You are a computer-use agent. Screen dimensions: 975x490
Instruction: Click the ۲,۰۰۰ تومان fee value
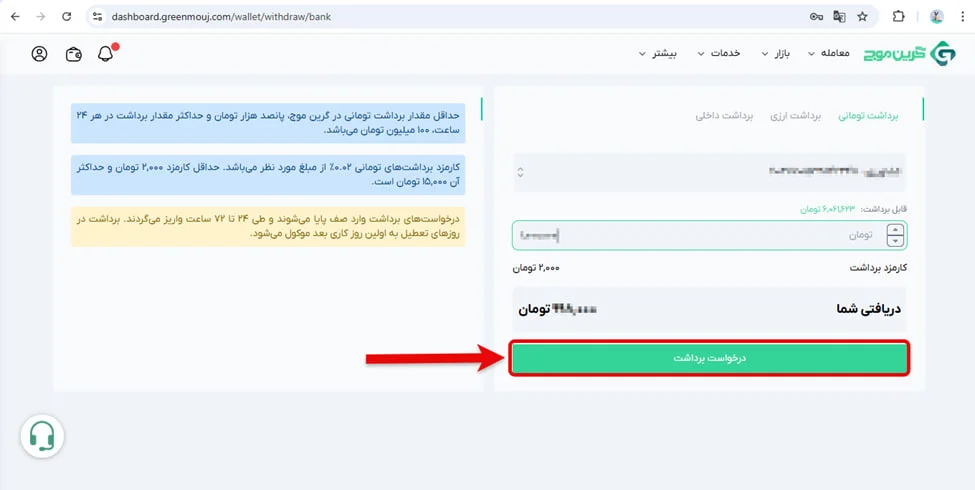point(536,268)
